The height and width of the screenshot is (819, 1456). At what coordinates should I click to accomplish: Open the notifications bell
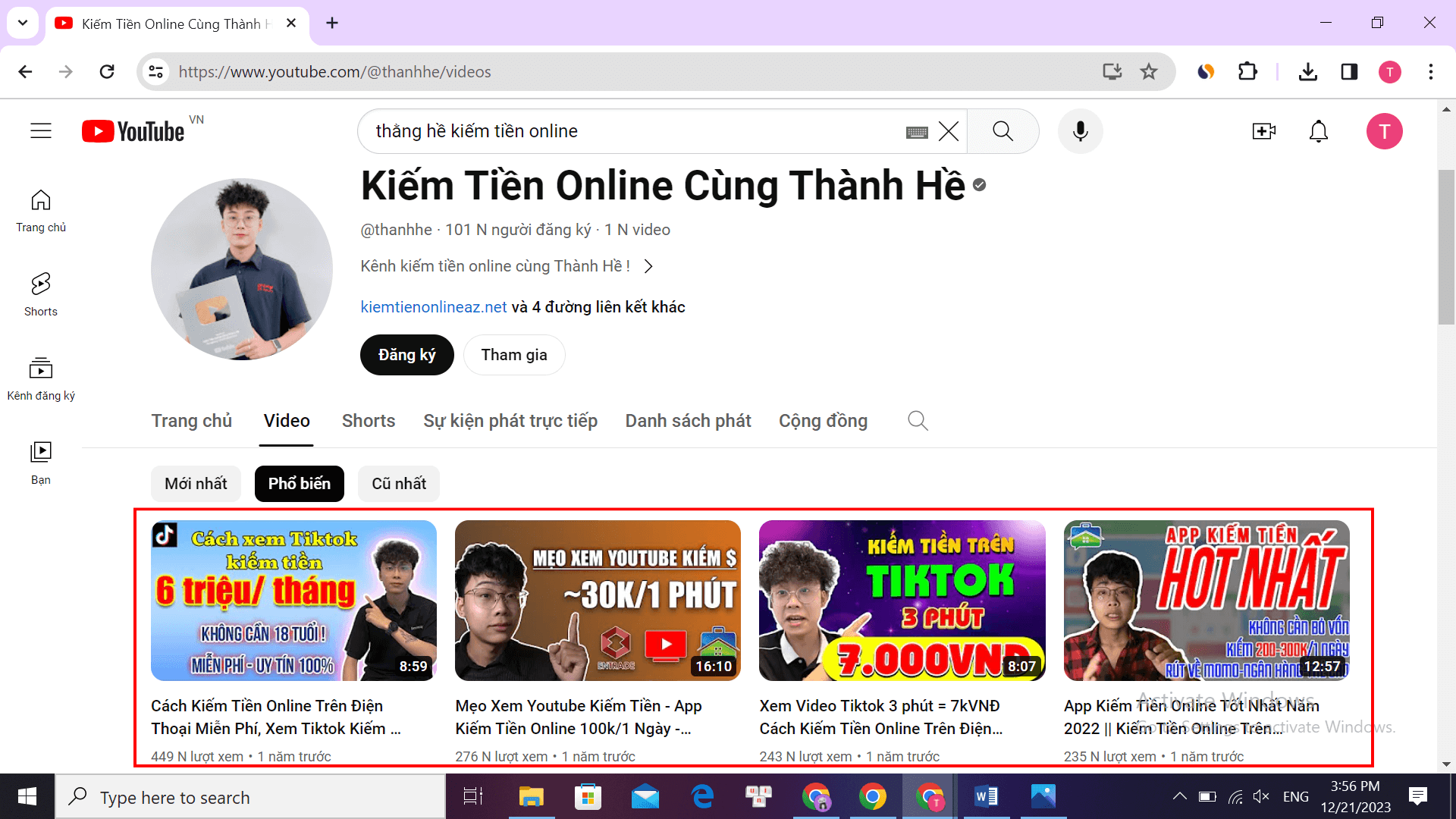click(x=1319, y=131)
